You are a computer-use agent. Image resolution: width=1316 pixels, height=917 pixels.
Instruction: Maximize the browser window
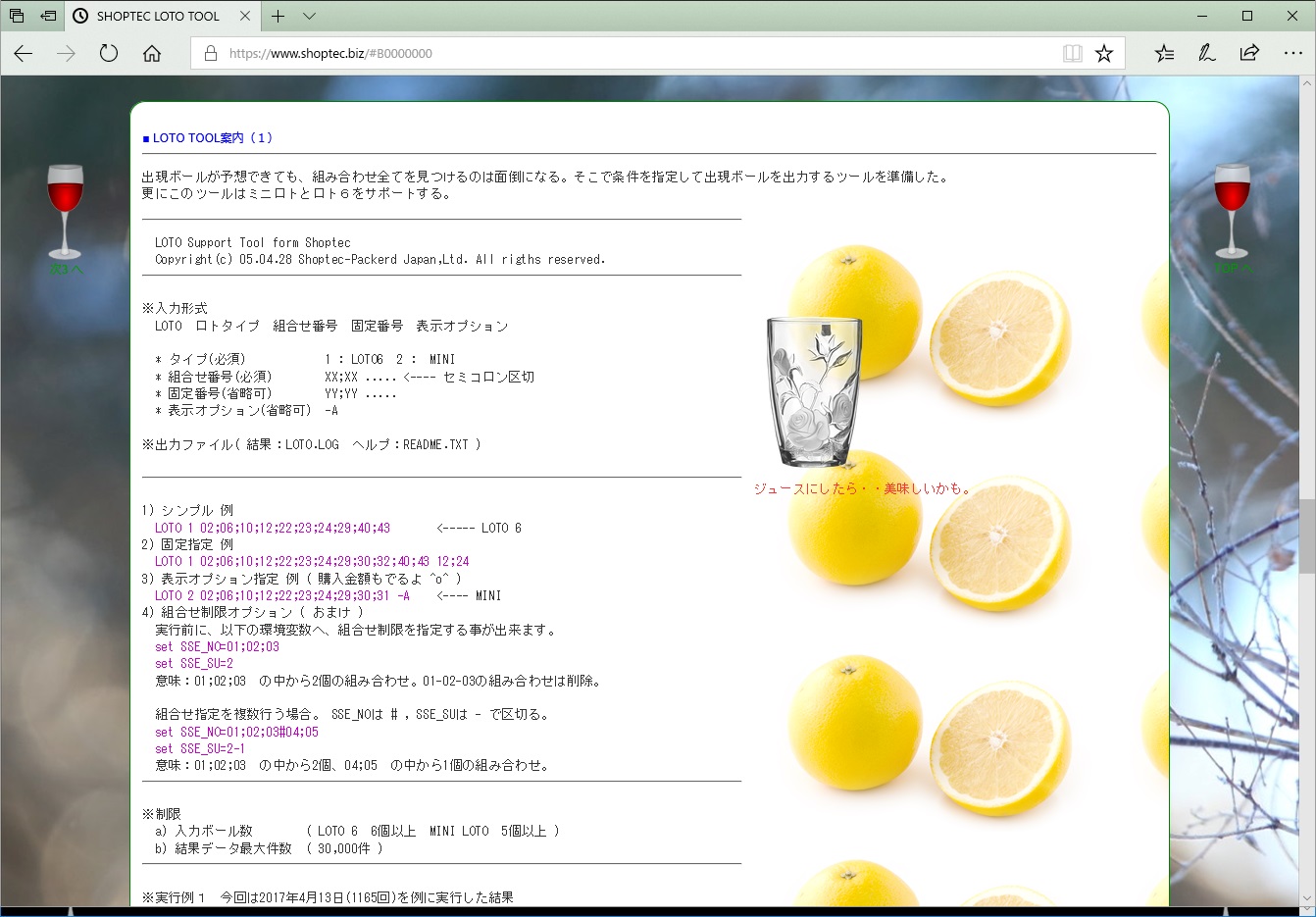point(1247,16)
